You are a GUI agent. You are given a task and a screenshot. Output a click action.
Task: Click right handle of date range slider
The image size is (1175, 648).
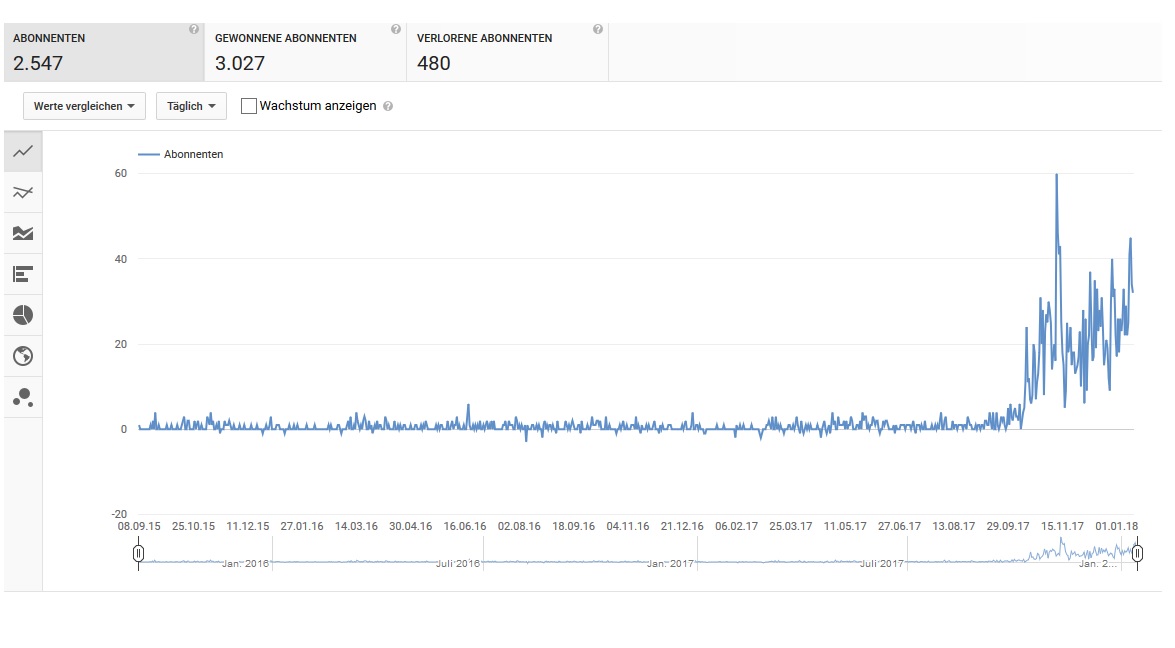pyautogui.click(x=1137, y=553)
